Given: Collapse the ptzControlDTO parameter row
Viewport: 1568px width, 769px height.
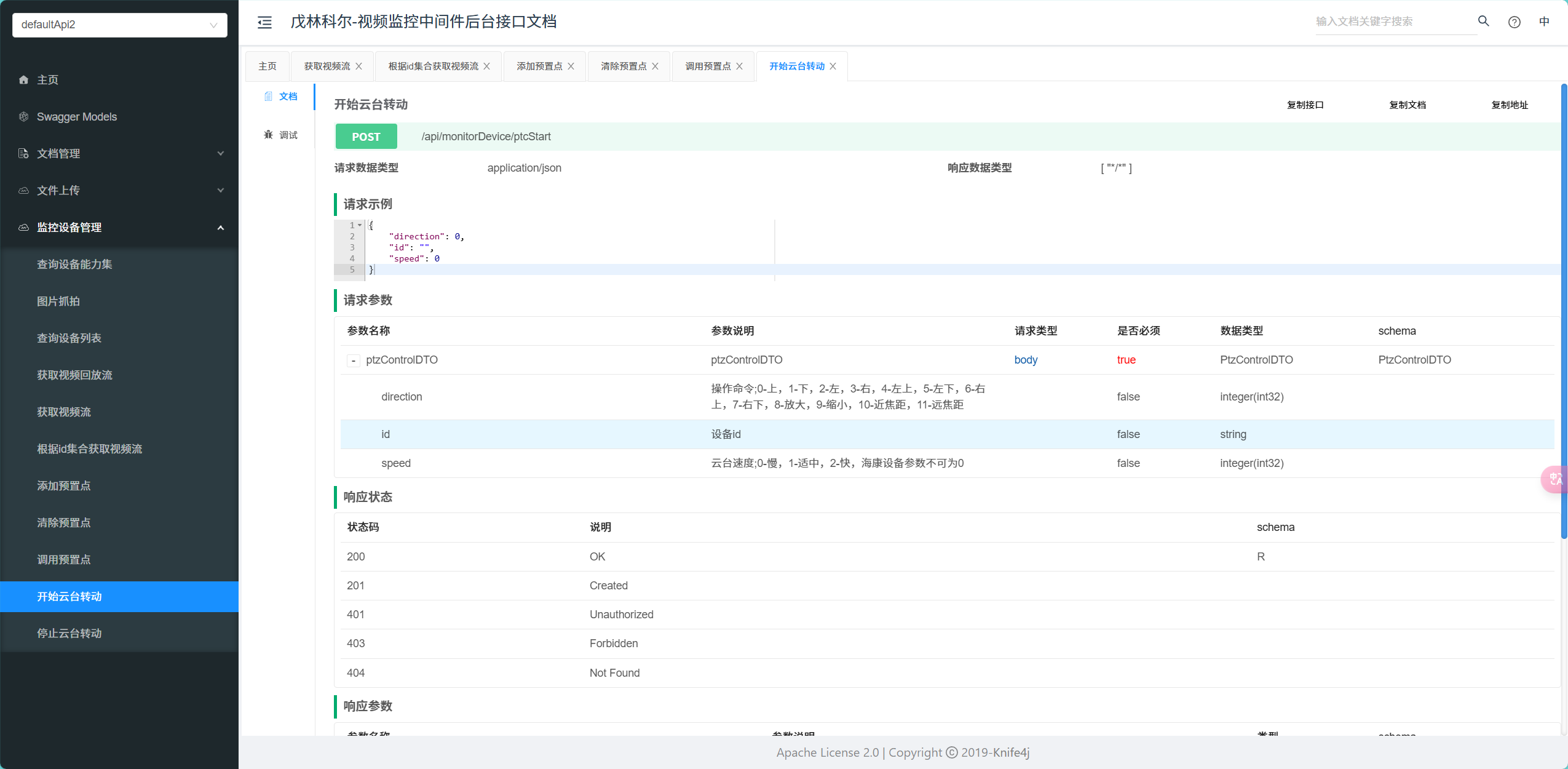Looking at the screenshot, I should point(354,361).
